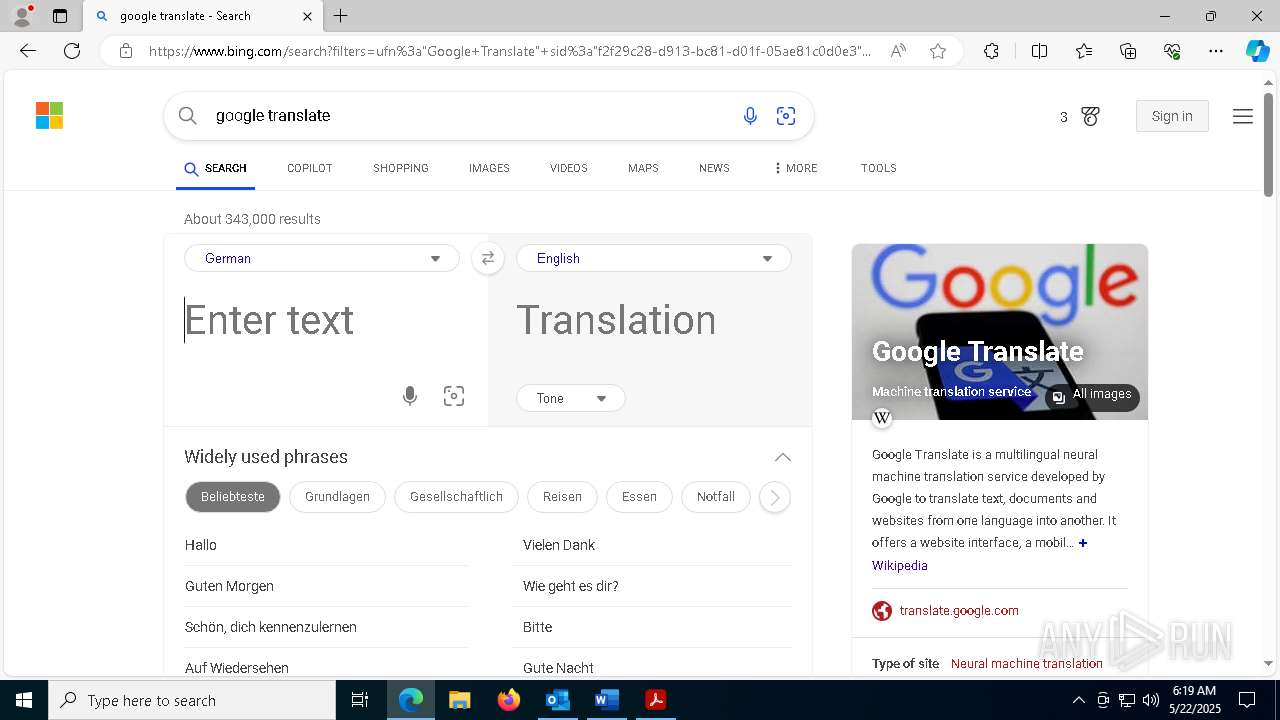Click the Bing Microsoft logo
The height and width of the screenshot is (720, 1280).
pos(49,116)
